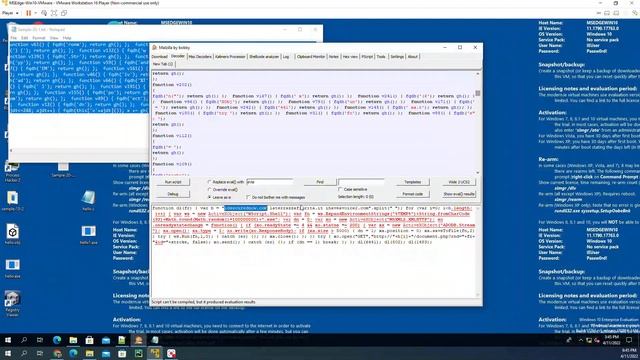This screenshot has width=640, height=360.
Task: Click highlighted domain text in results pane
Action: pos(245,208)
